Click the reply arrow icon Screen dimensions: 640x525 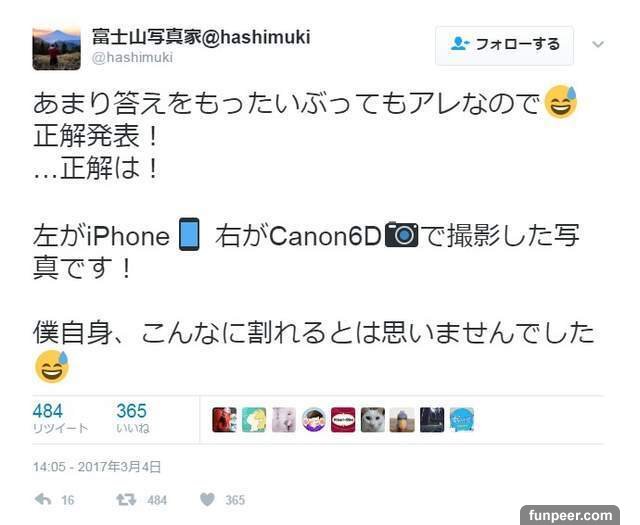[x=43, y=499]
